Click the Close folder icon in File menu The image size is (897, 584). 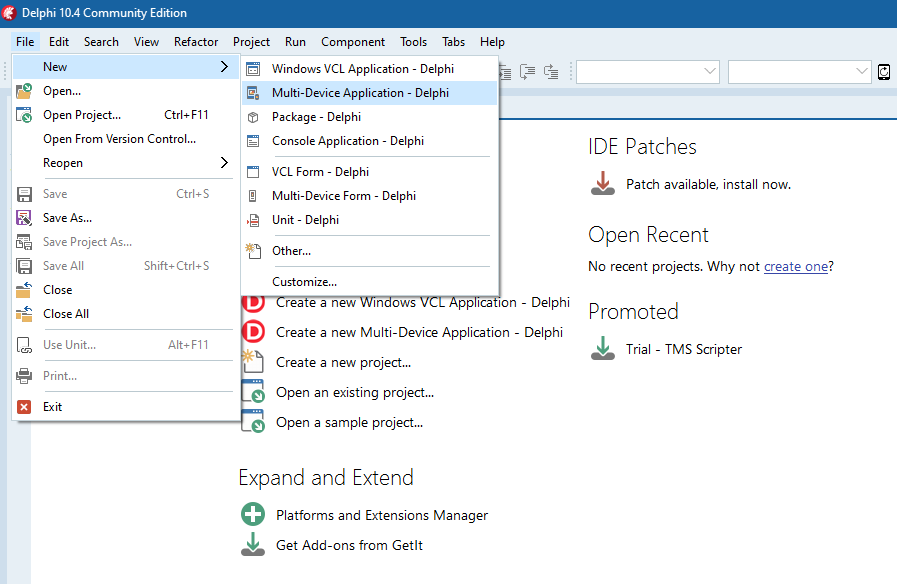23,290
